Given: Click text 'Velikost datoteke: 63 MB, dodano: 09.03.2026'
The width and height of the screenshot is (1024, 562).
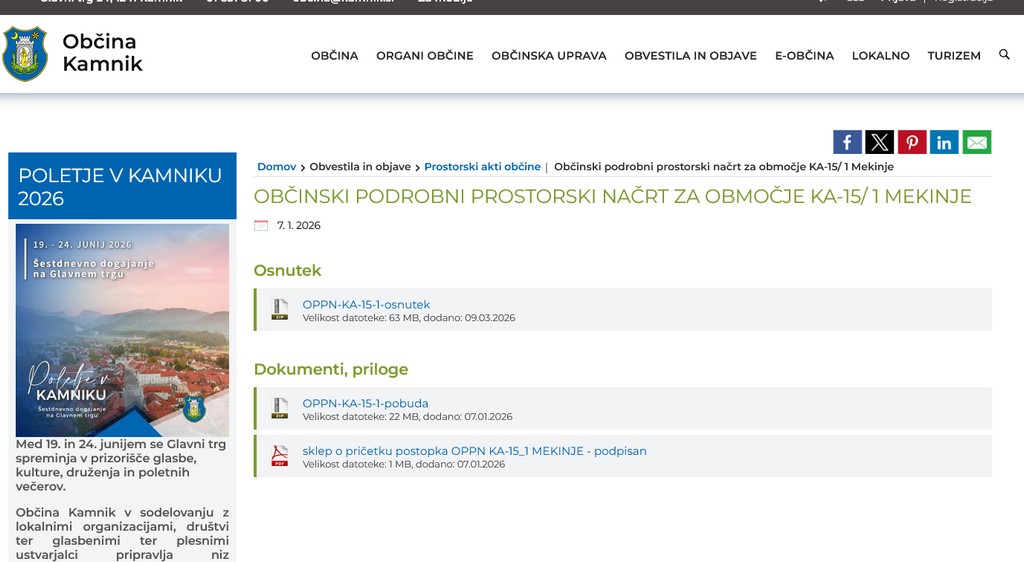Looking at the screenshot, I should [x=409, y=318].
